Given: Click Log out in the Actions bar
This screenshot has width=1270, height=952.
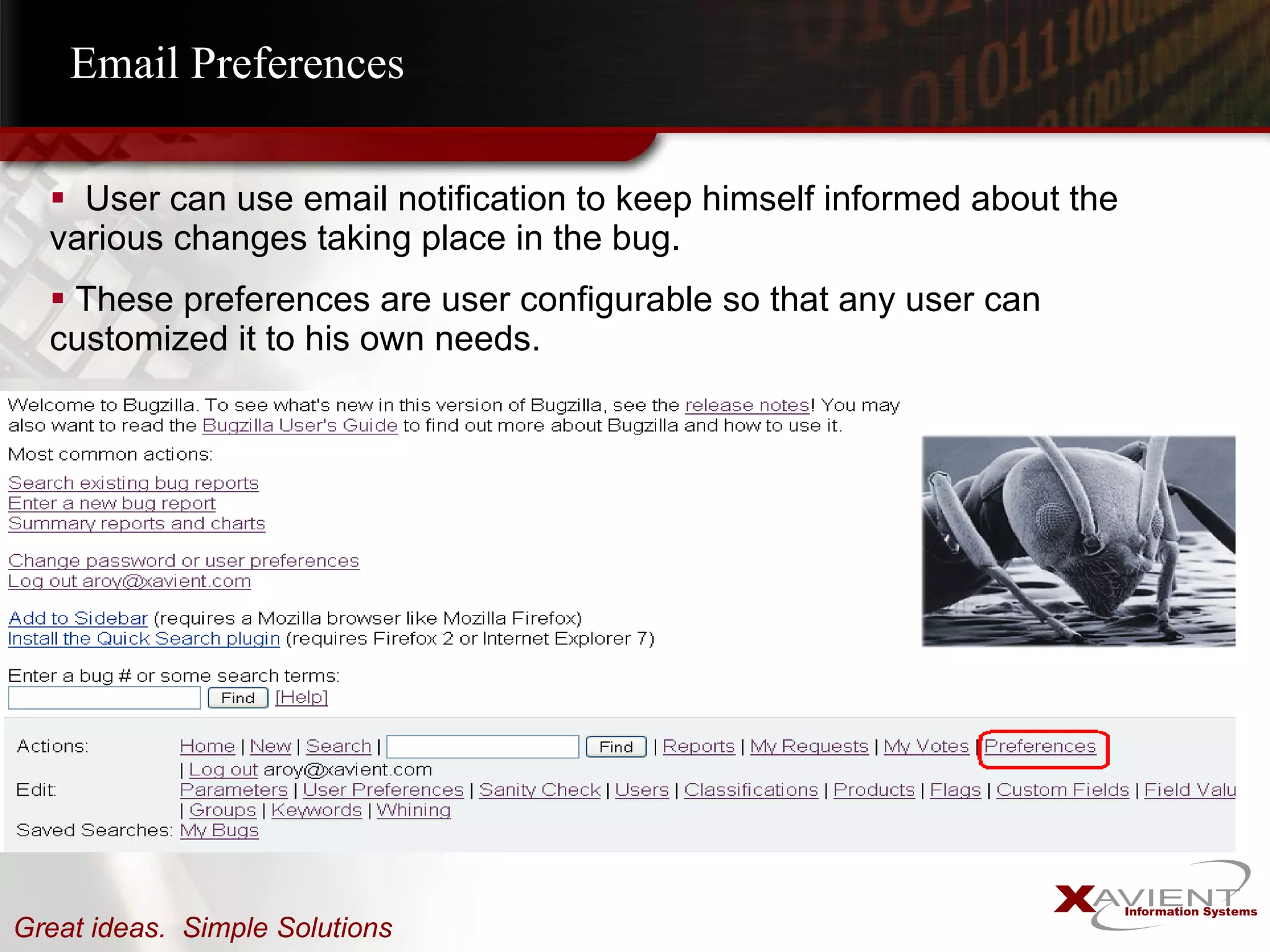Looking at the screenshot, I should pos(223,770).
